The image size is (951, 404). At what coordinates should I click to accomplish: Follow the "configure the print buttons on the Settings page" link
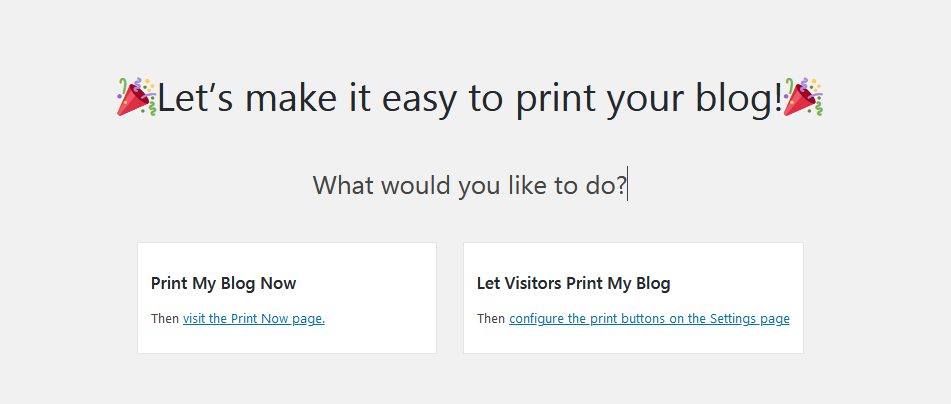click(649, 318)
